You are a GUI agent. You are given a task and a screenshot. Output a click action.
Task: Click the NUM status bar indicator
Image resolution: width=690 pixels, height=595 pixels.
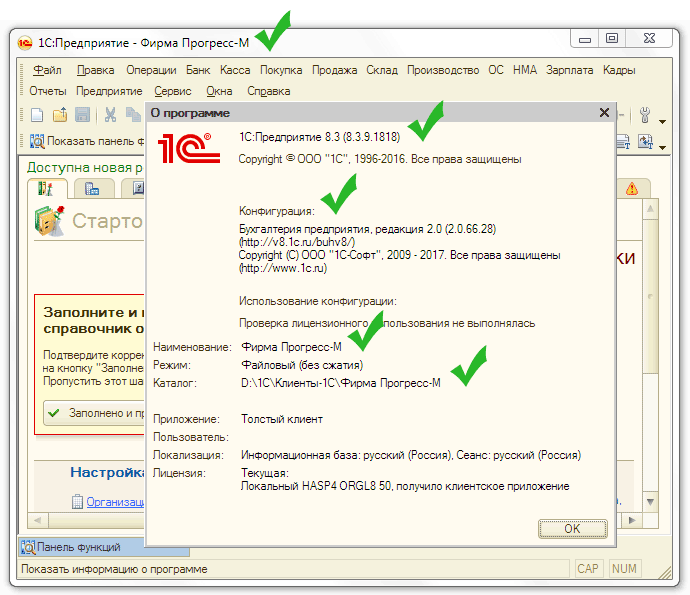pos(624,569)
